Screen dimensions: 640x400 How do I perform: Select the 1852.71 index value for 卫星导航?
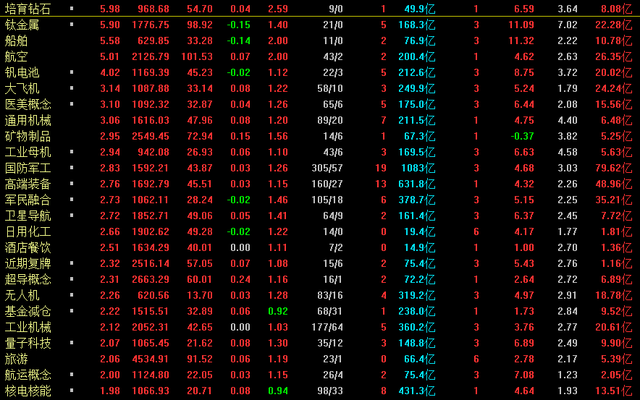click(x=151, y=216)
